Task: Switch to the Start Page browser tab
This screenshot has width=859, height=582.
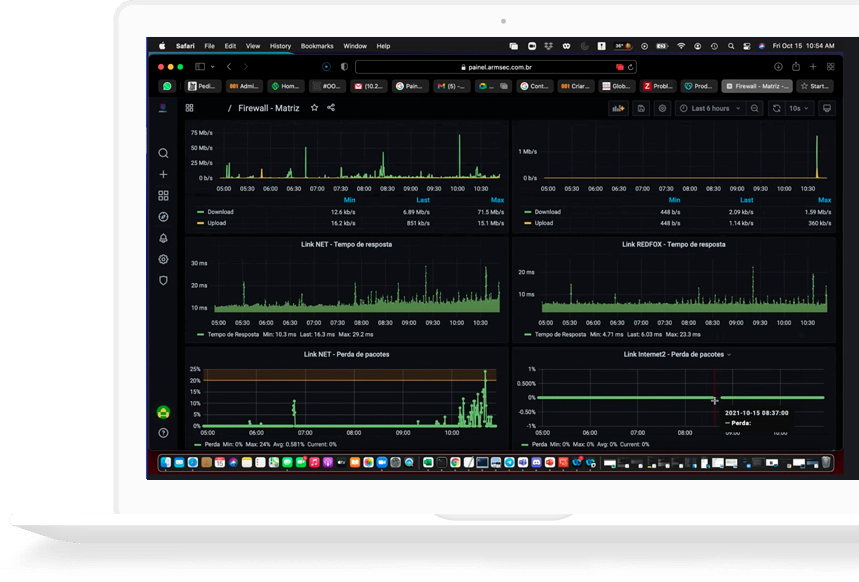Action: point(815,86)
